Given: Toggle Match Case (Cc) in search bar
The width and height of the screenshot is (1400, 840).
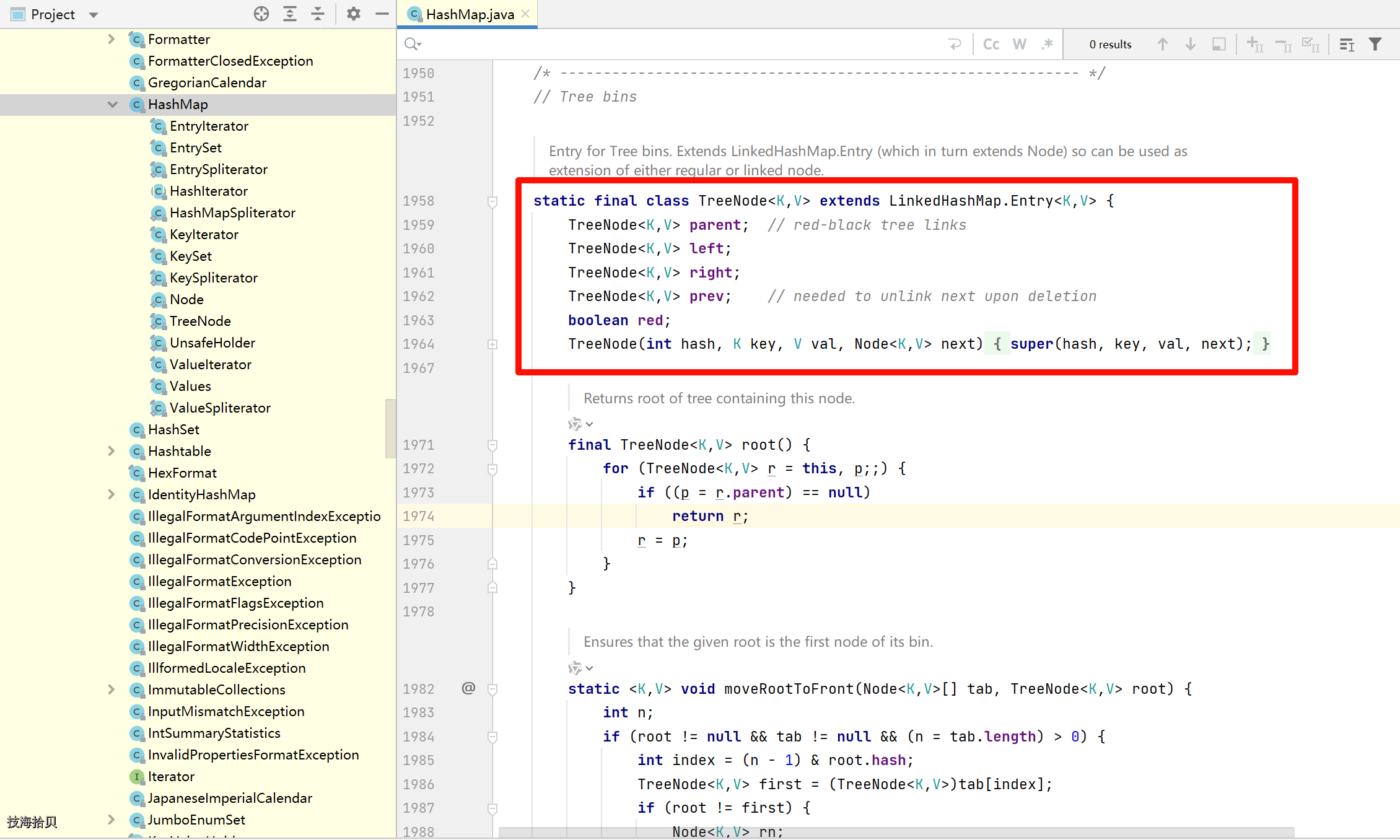Looking at the screenshot, I should pos(991,44).
